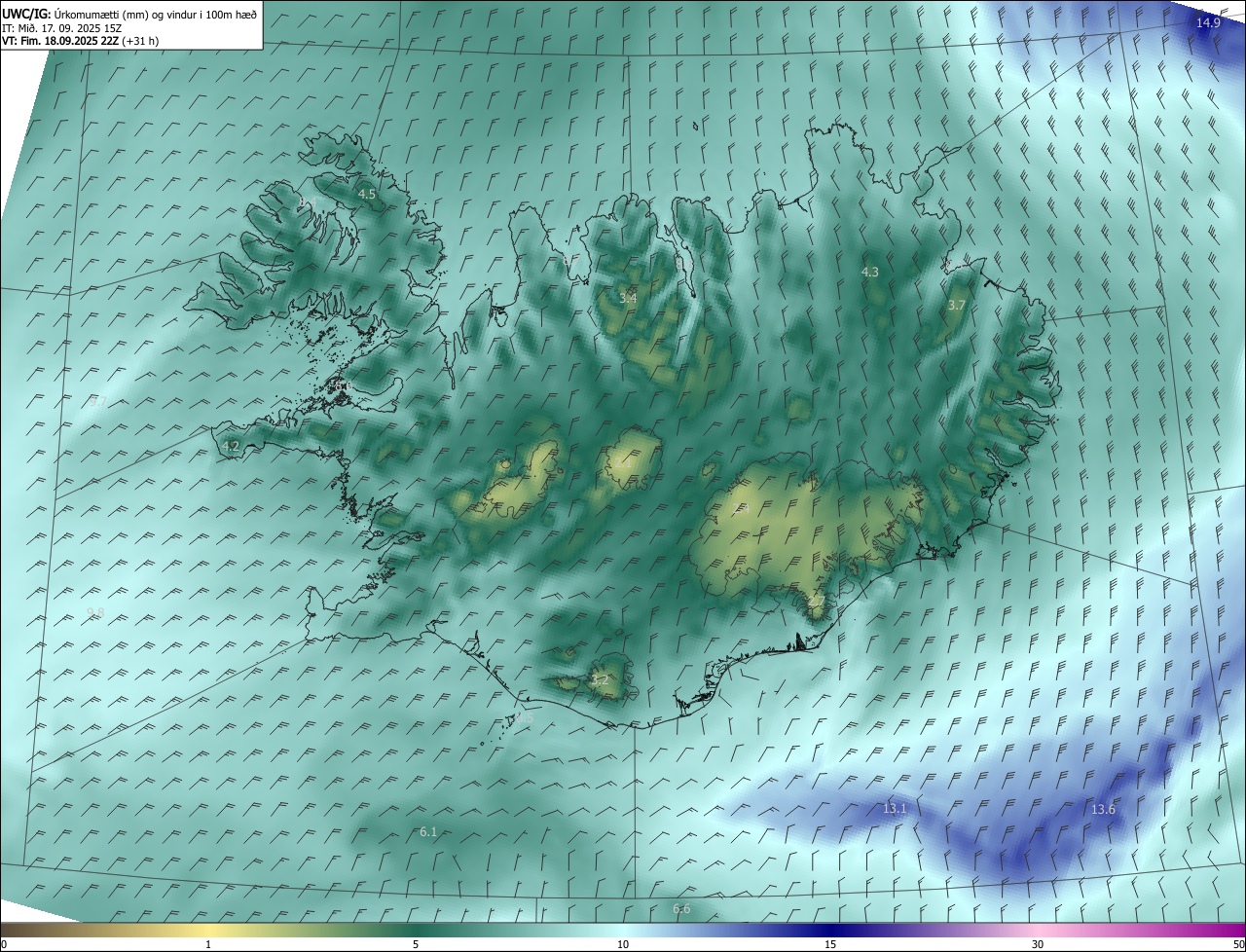Click the "UWC/IG: Úrkomumætti (mm)" title line

click(x=130, y=14)
